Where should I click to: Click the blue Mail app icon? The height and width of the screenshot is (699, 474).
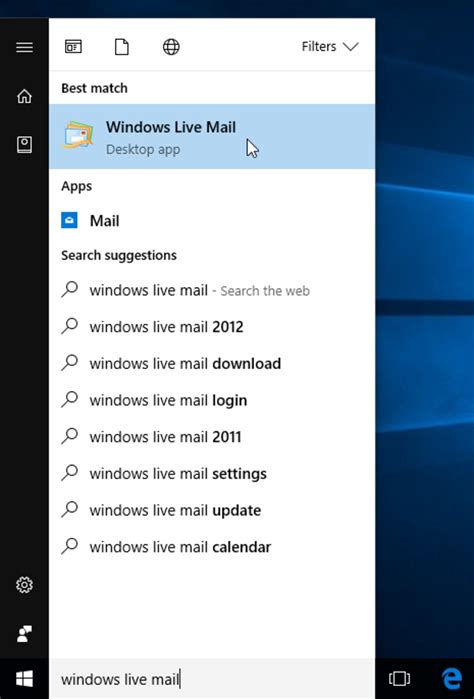(x=69, y=220)
